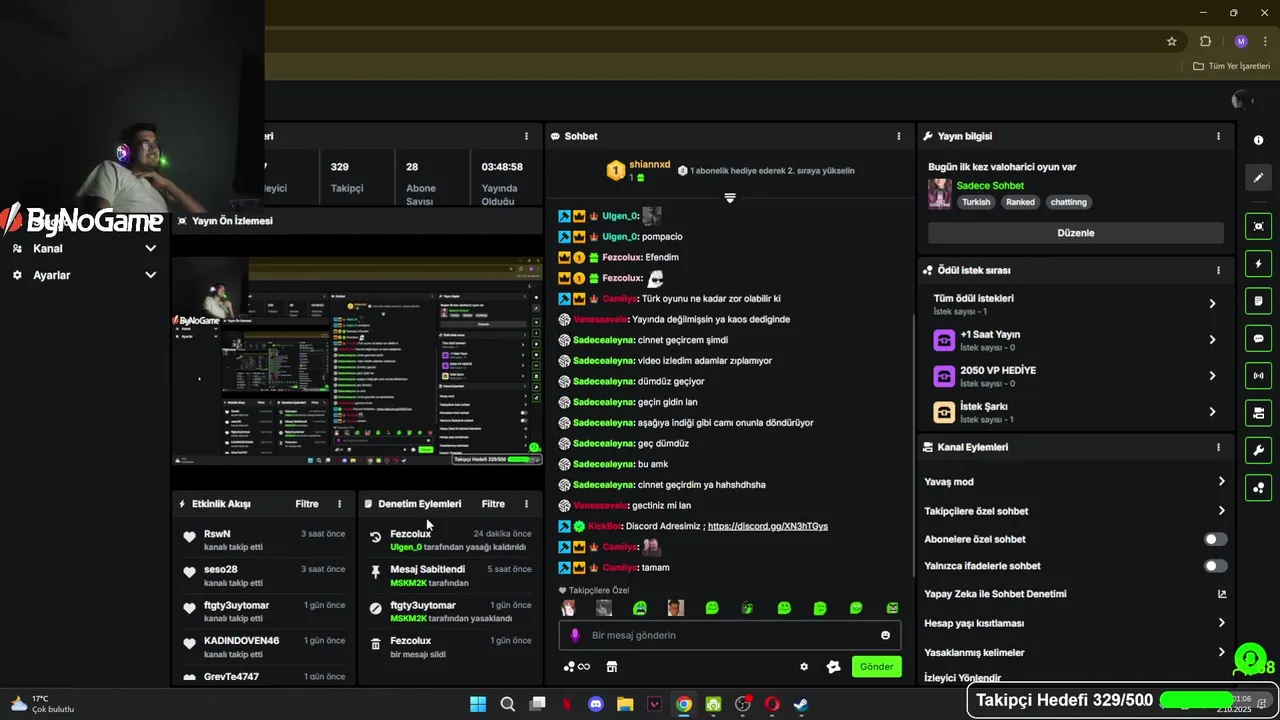The image size is (1280, 720).
Task: Open the speech bubble chat sidebar icon
Action: [1258, 338]
